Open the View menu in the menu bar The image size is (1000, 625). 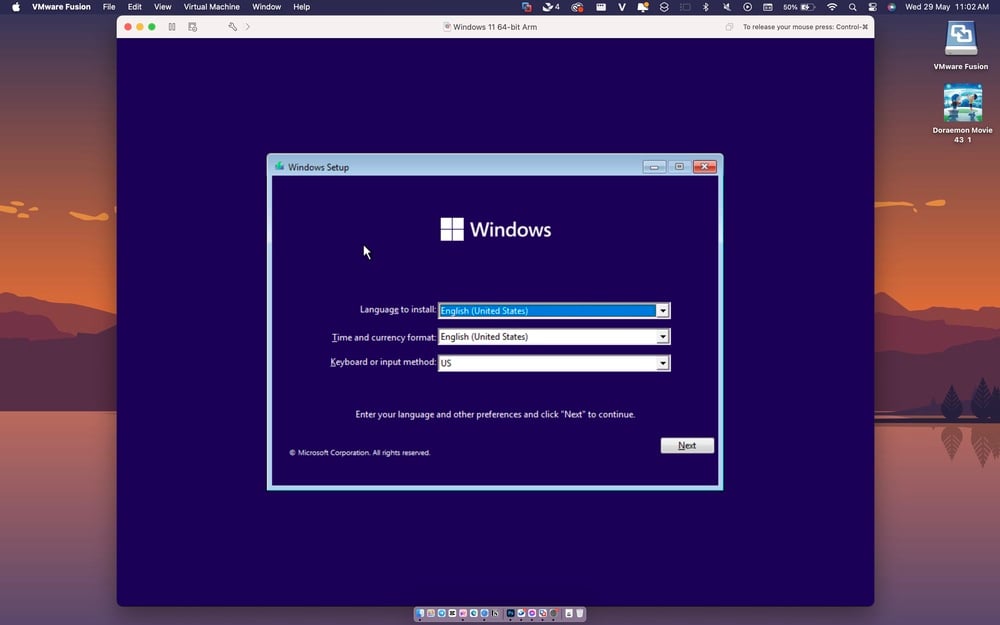162,7
